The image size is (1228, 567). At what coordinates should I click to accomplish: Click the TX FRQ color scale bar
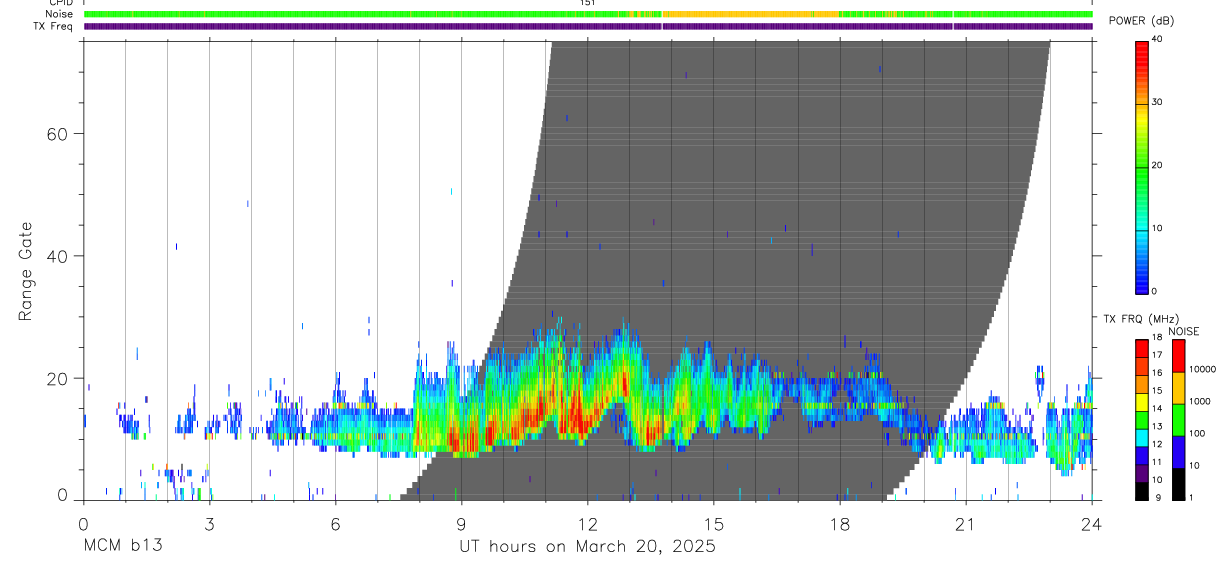click(x=1142, y=419)
